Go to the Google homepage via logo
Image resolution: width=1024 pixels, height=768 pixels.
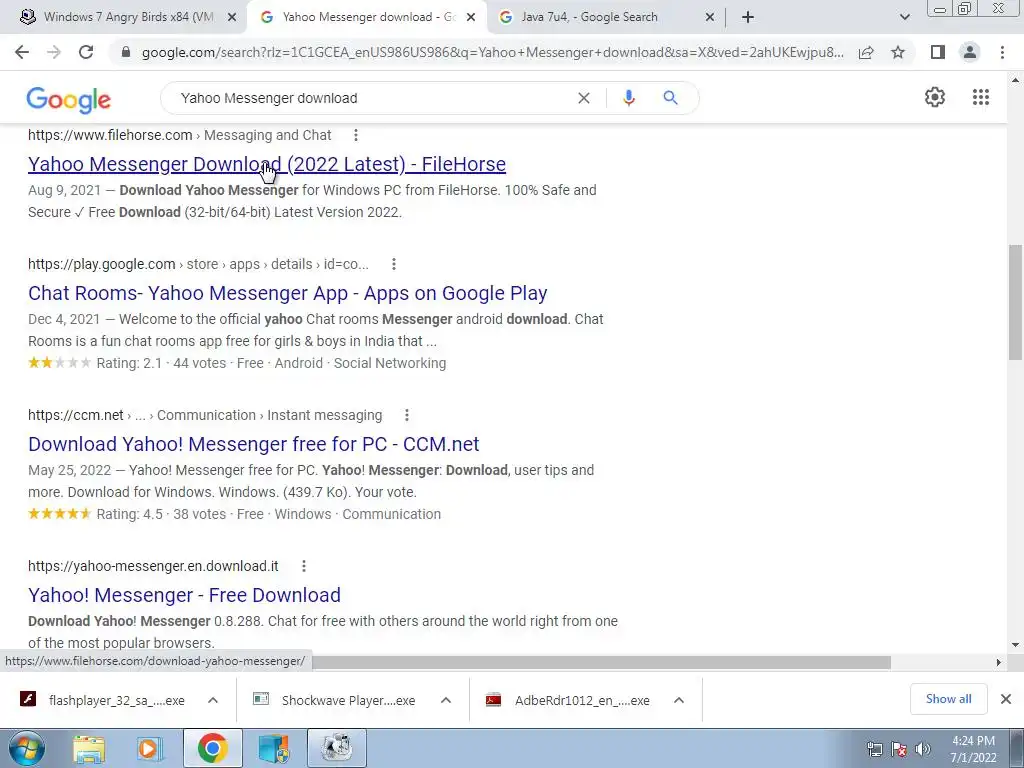tap(69, 99)
